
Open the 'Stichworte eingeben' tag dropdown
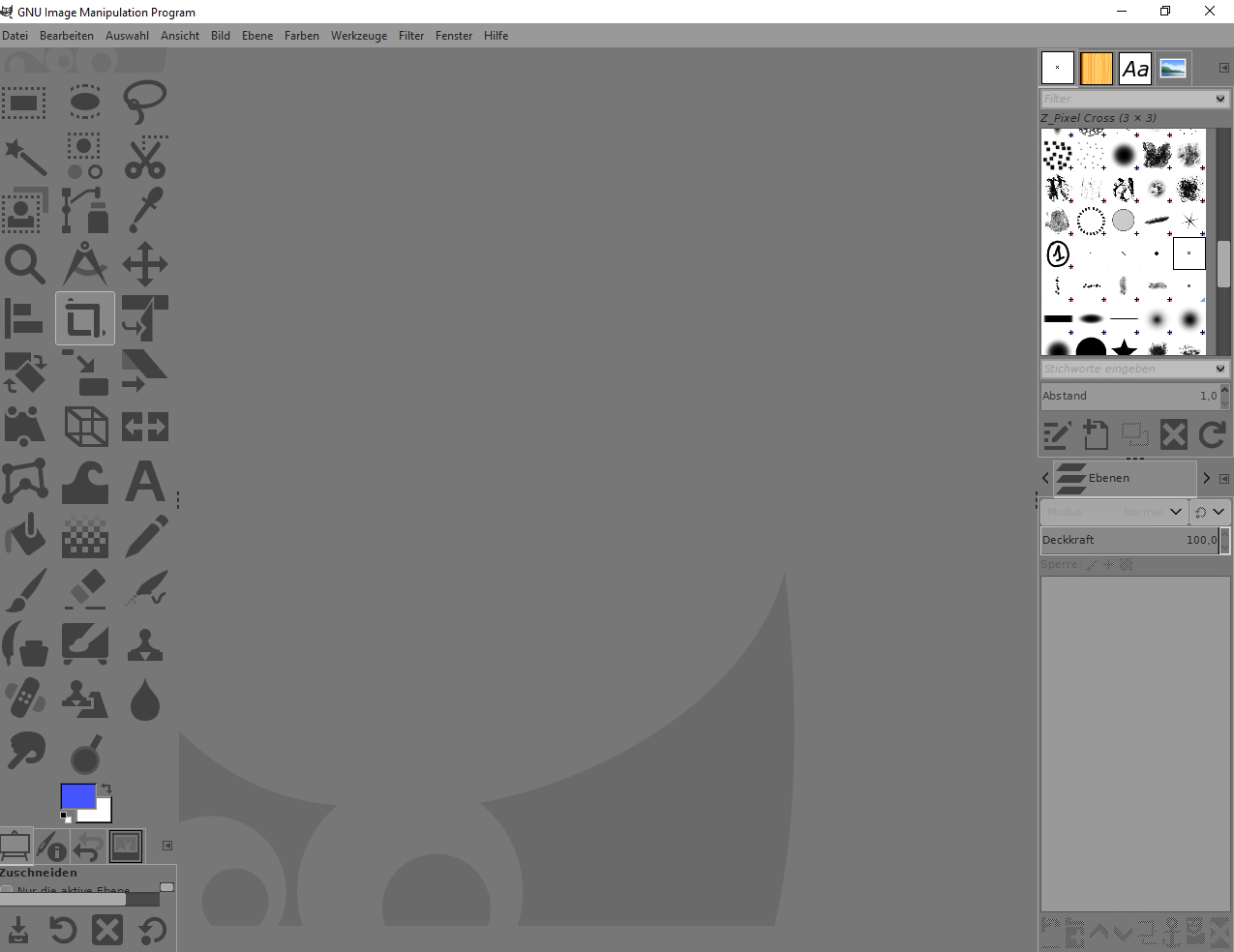pyautogui.click(x=1220, y=369)
